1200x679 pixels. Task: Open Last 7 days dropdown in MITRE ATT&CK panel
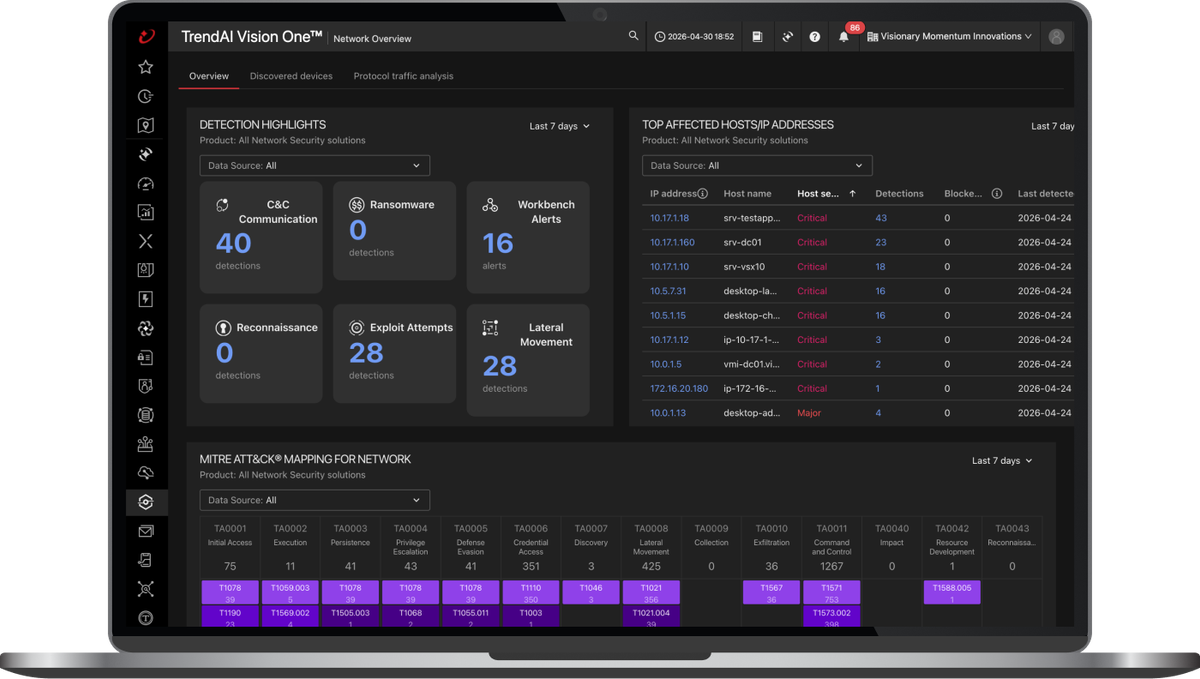pyautogui.click(x=1002, y=461)
